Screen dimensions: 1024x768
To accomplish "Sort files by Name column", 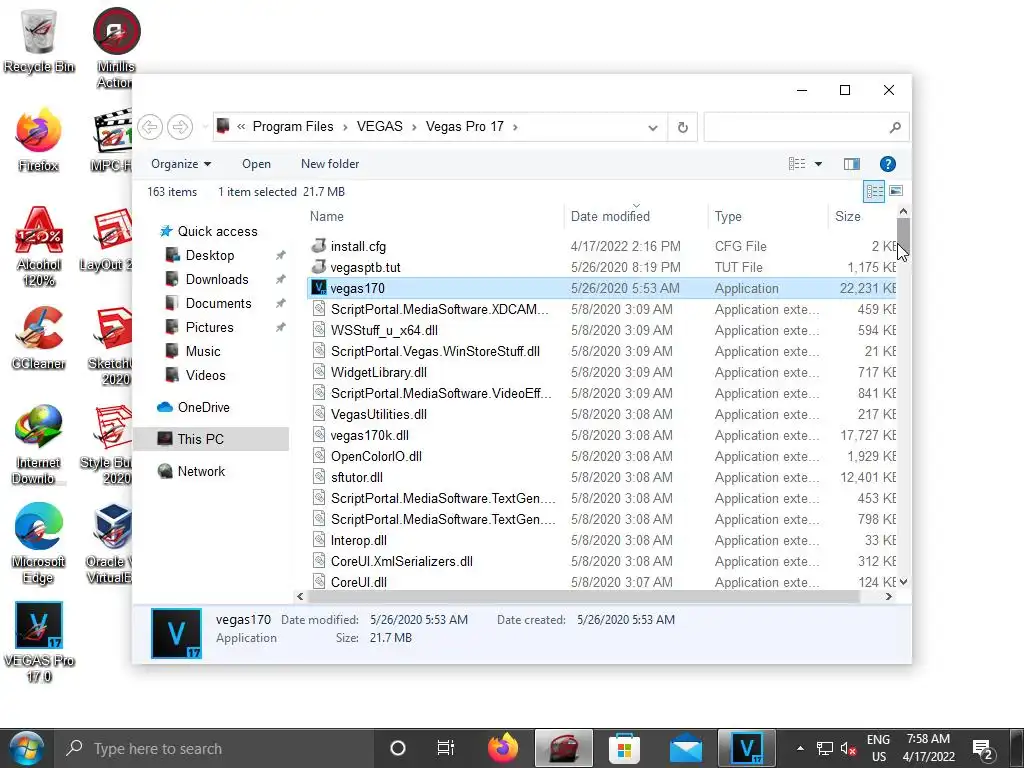I will pyautogui.click(x=435, y=216).
